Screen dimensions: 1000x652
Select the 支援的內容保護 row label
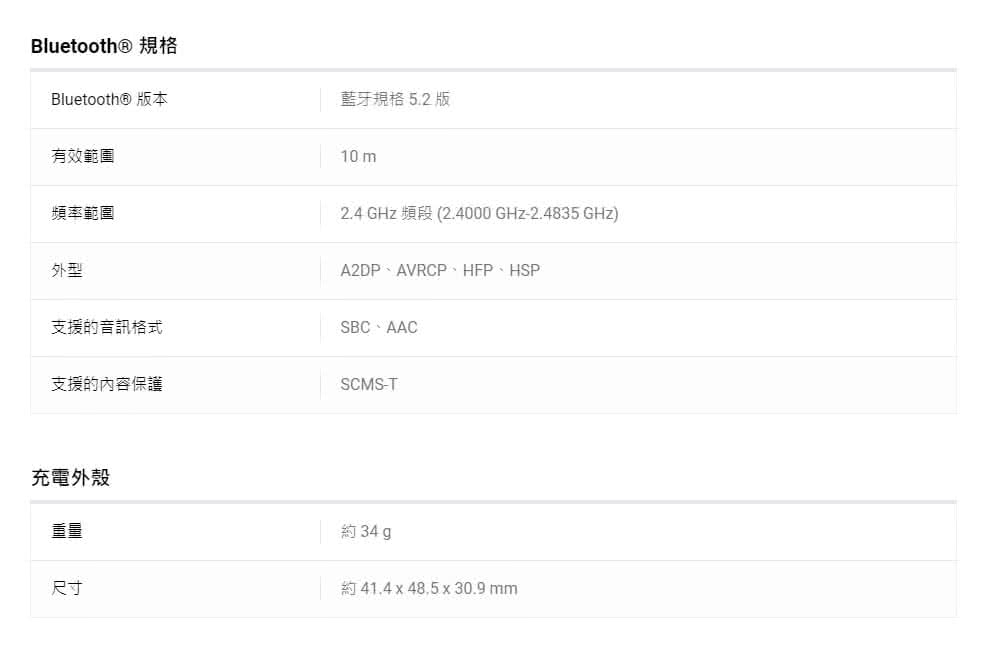[107, 384]
